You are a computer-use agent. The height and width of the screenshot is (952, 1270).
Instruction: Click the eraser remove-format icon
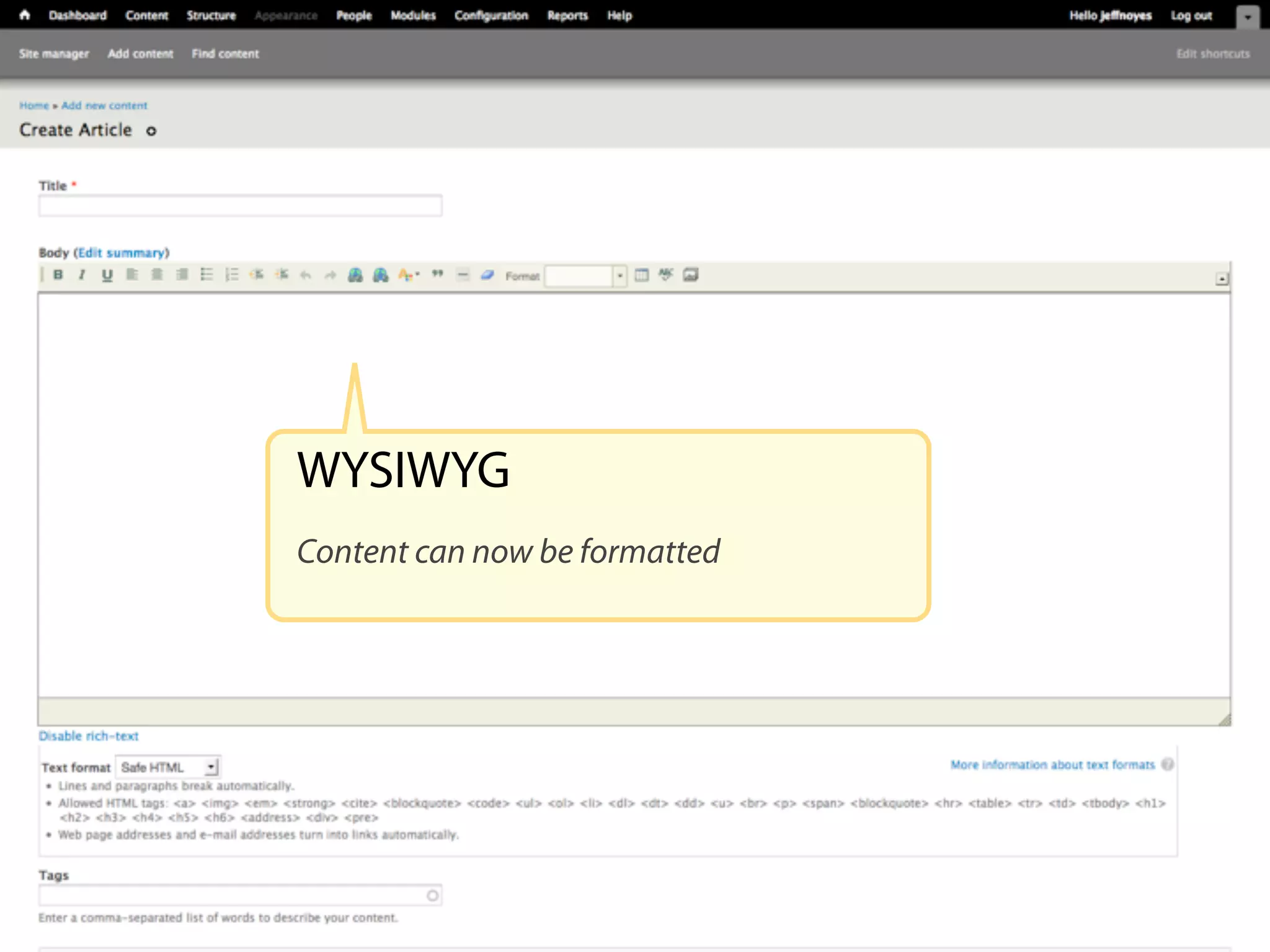point(487,275)
